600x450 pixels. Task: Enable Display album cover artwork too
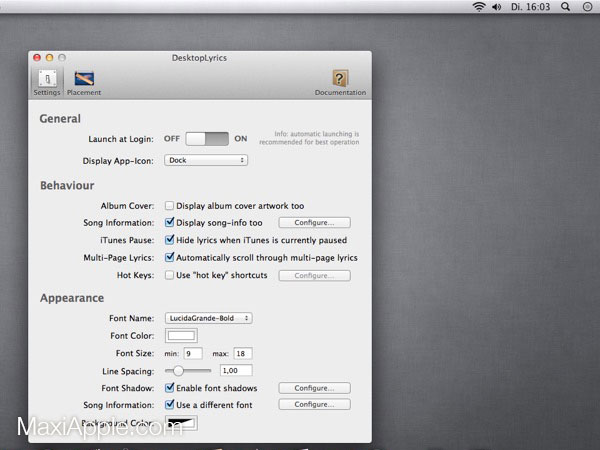pyautogui.click(x=169, y=205)
